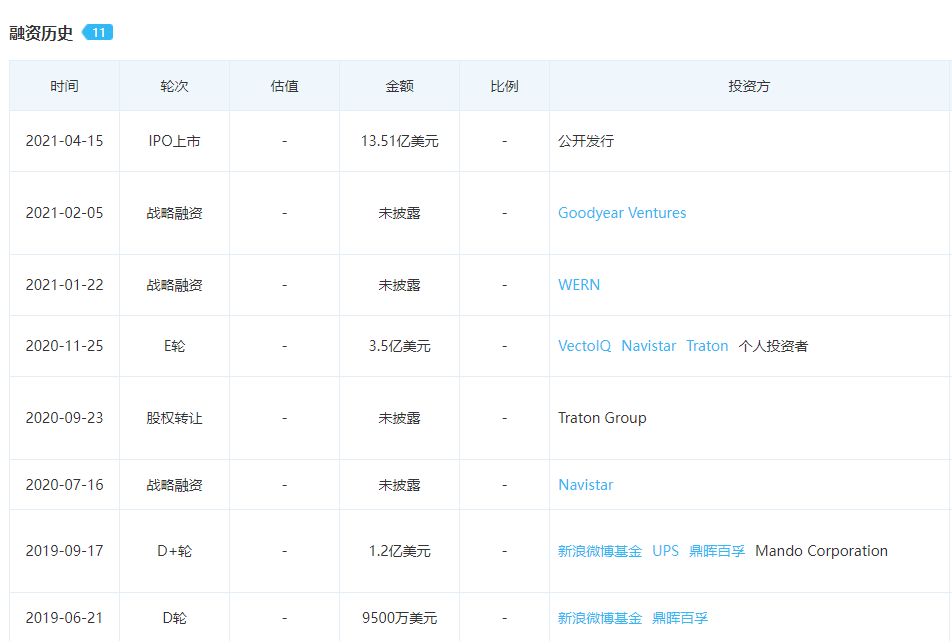The image size is (952, 641).
Task: Open 新浪微博基金 link in D+轮 row
Action: coord(600,551)
